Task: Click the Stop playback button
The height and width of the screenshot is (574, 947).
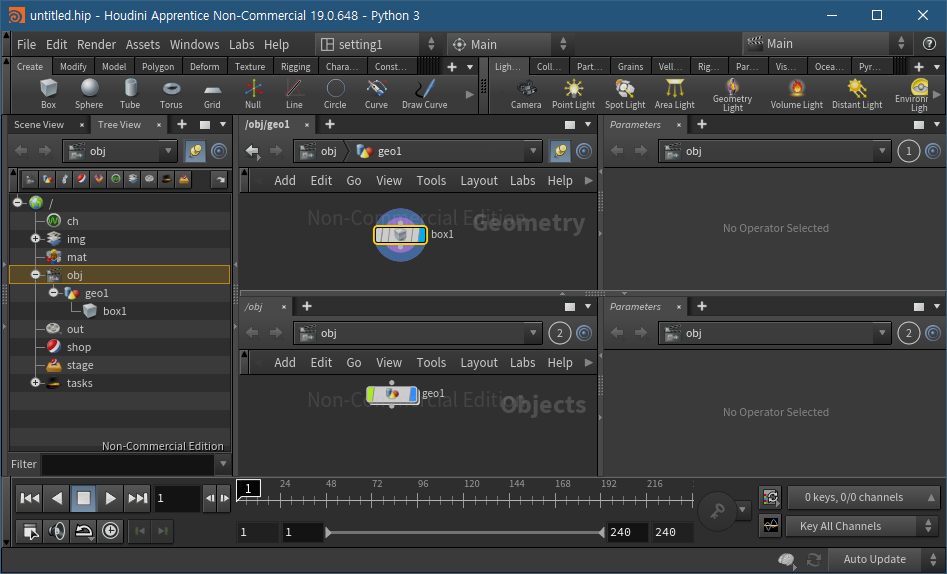Action: pos(83,498)
